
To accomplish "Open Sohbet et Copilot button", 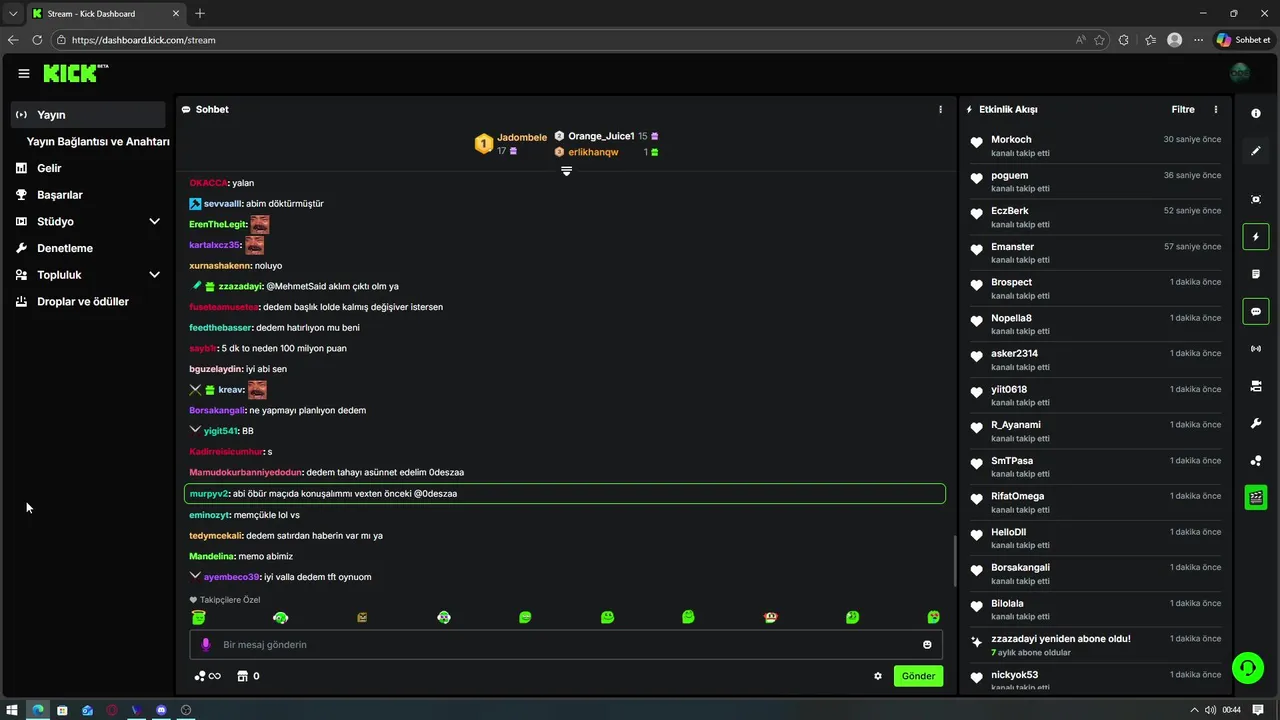I will tap(1243, 40).
